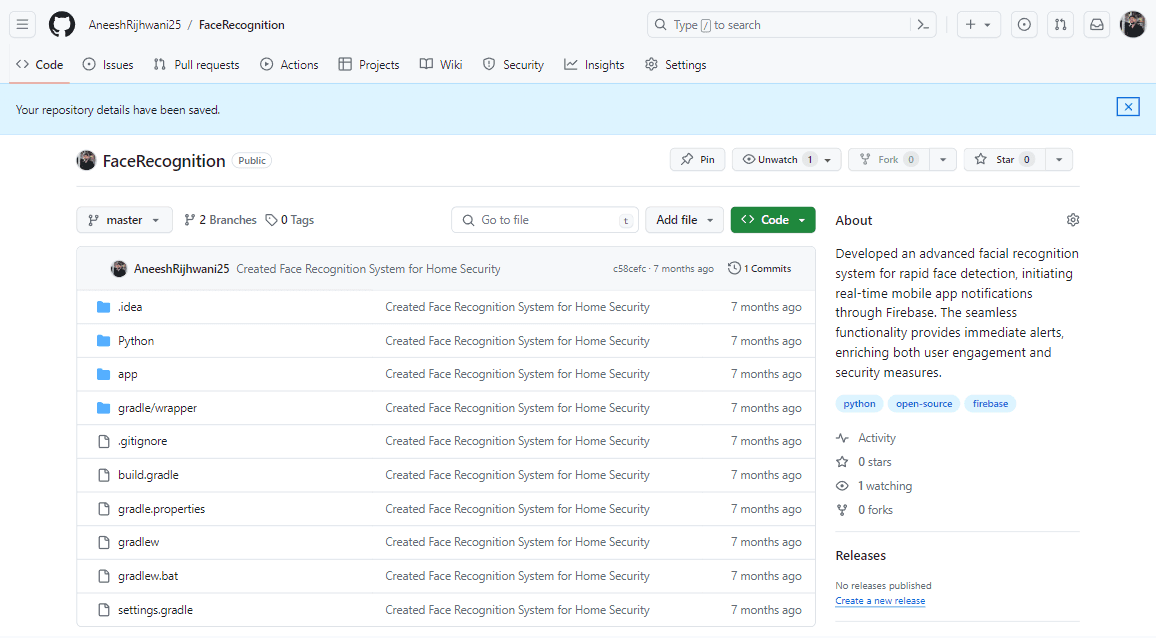Switch to the Code tab

tap(40, 65)
